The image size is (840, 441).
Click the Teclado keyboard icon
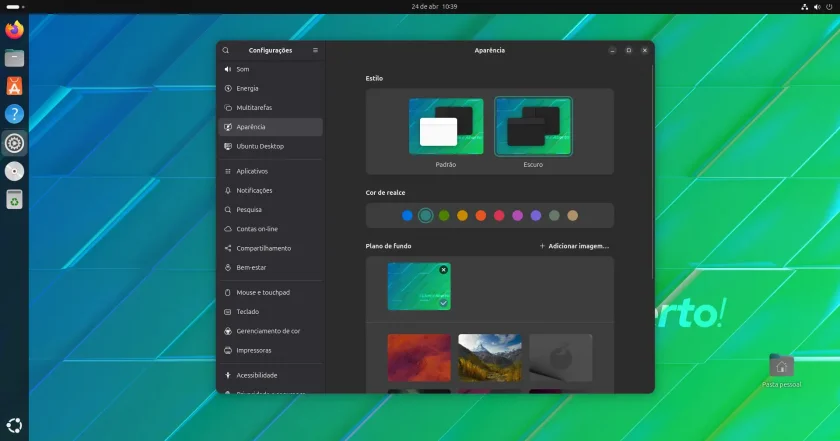click(228, 312)
